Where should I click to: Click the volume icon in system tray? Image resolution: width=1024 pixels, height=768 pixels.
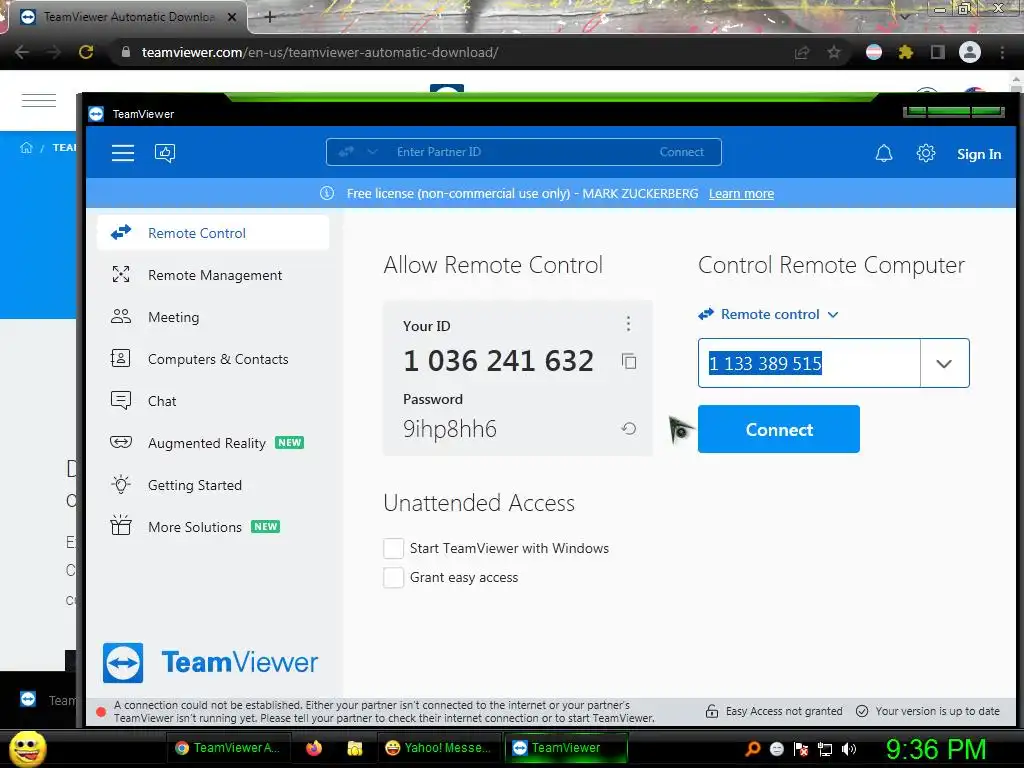tap(849, 749)
